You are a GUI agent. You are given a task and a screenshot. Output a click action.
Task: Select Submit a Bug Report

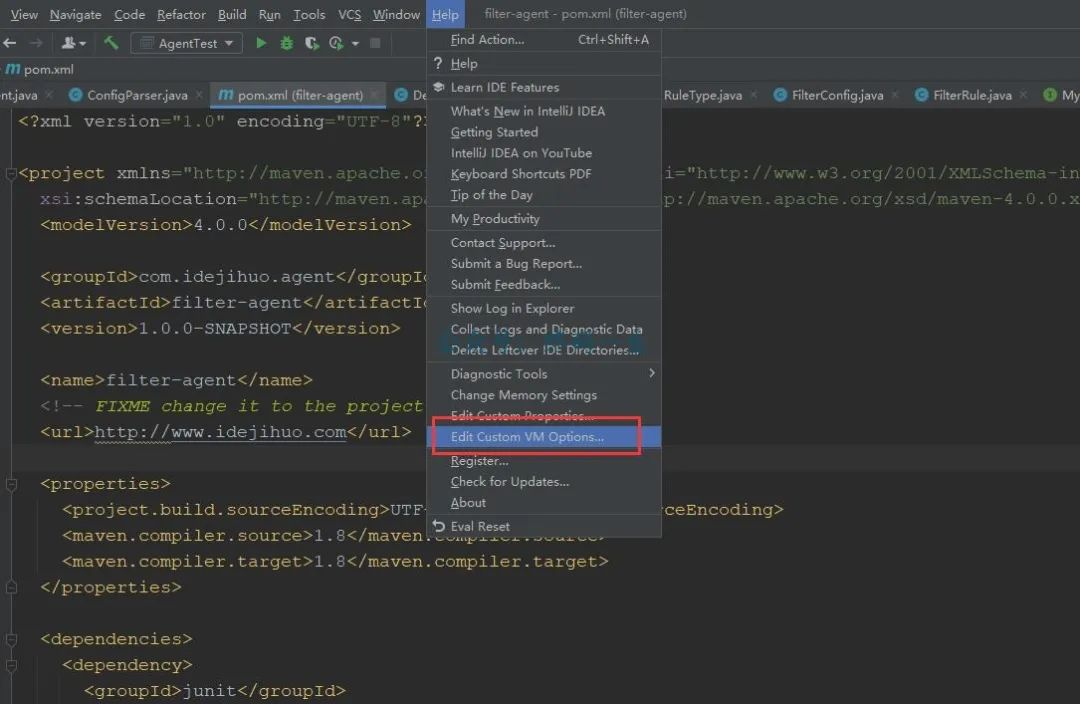[544, 264]
